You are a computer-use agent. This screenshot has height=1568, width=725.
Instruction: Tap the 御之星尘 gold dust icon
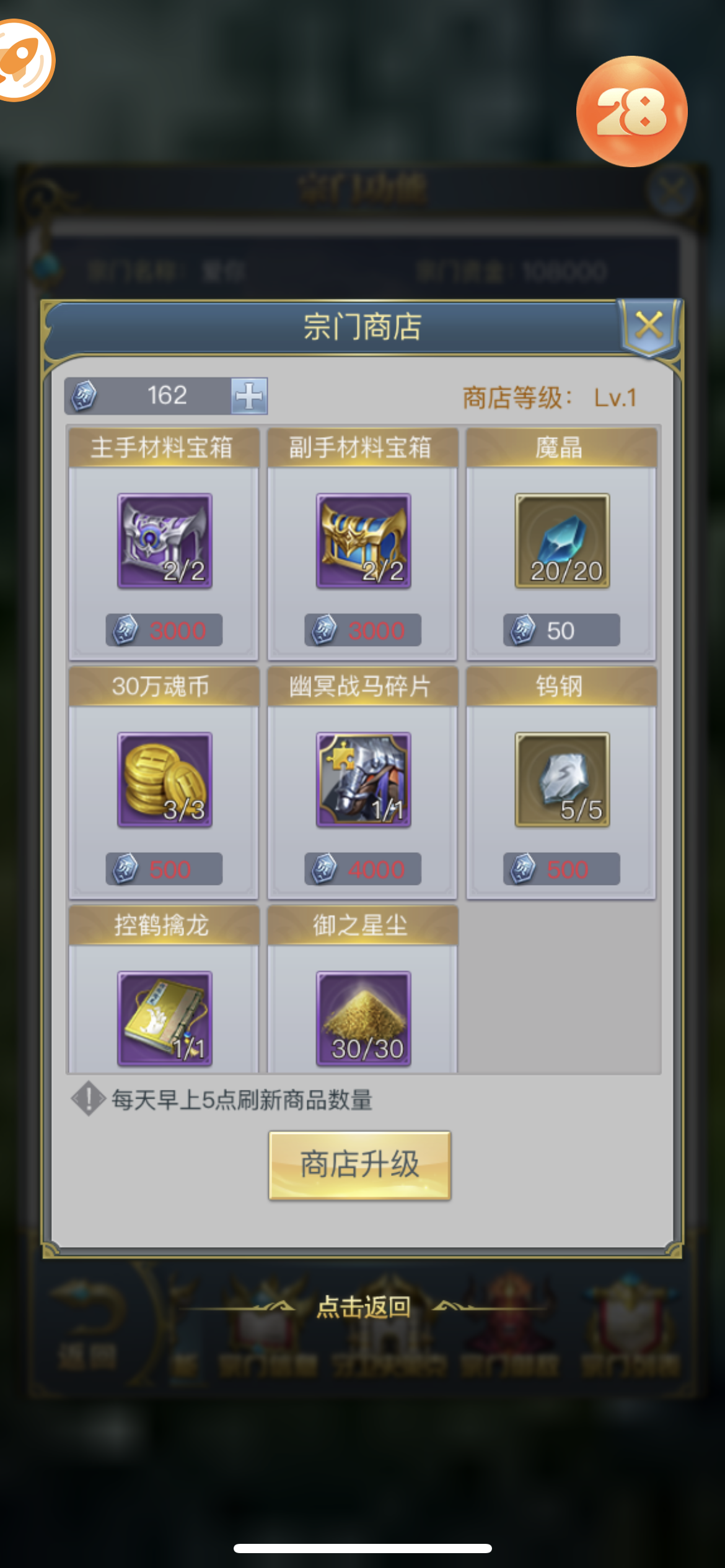364,1019
